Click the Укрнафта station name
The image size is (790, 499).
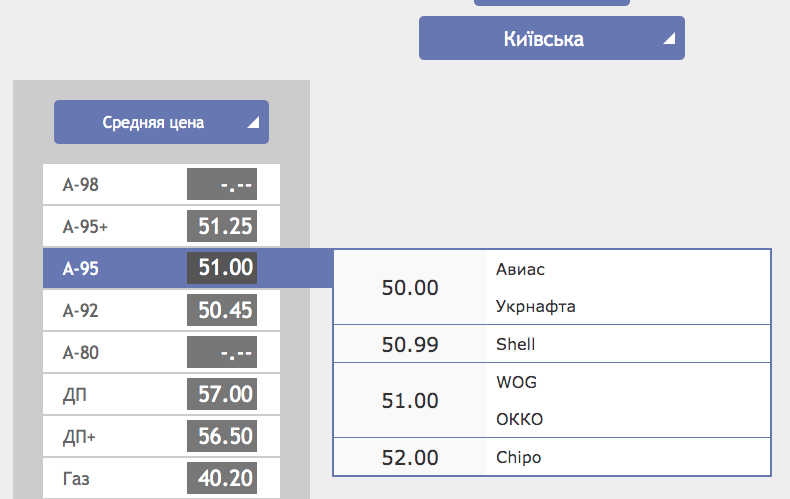(x=535, y=306)
